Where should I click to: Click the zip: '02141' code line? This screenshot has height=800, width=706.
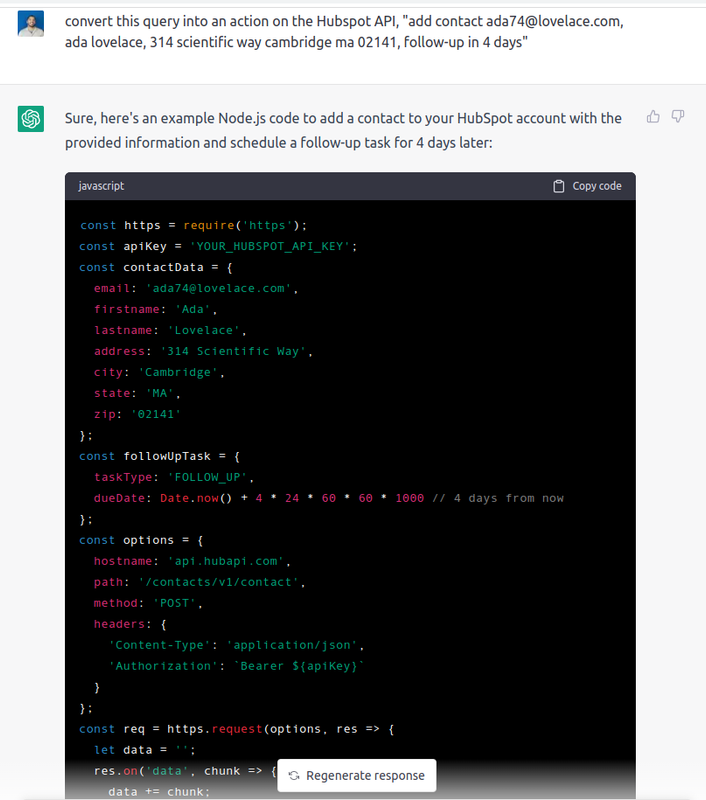(137, 414)
